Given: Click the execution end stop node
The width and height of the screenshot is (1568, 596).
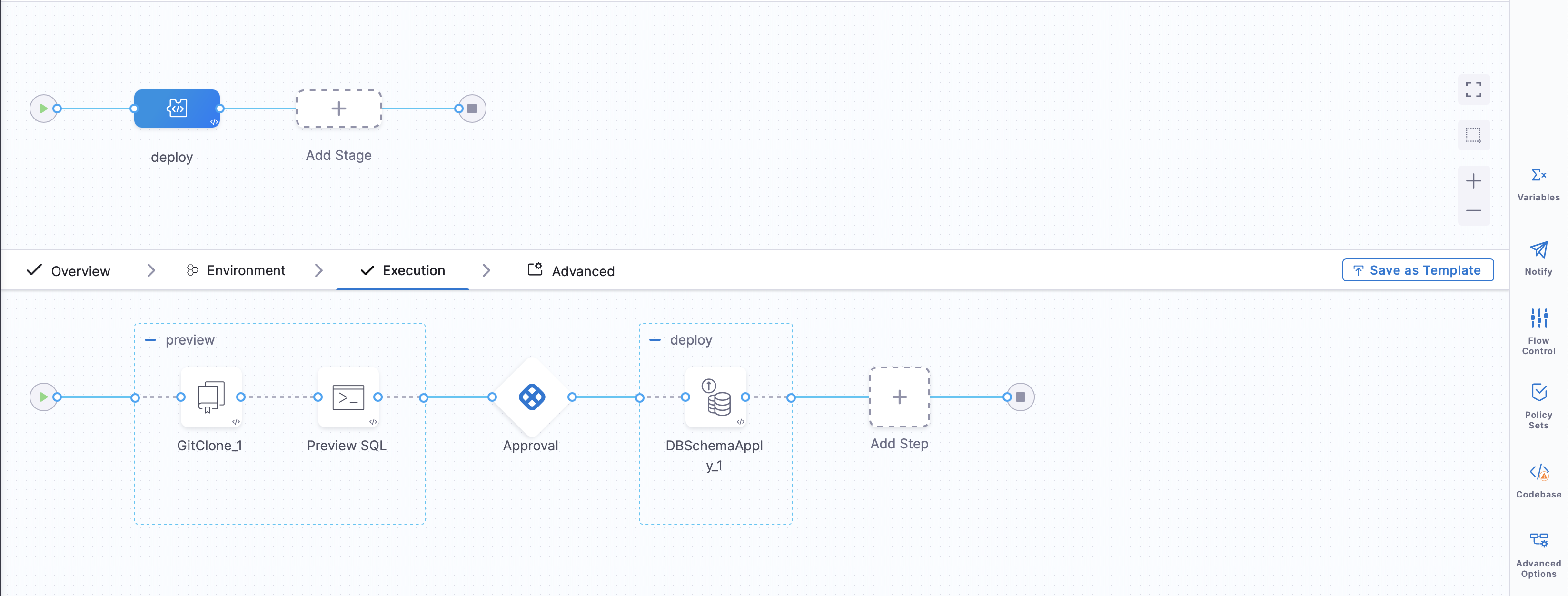Looking at the screenshot, I should [x=1021, y=397].
